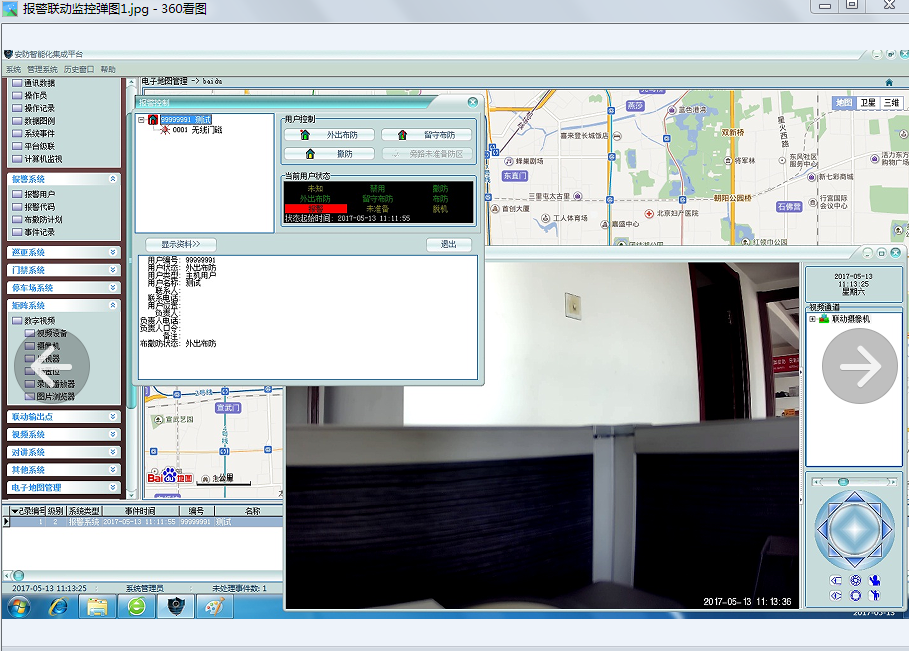
Task: Click the home icon above the map
Action: [889, 82]
